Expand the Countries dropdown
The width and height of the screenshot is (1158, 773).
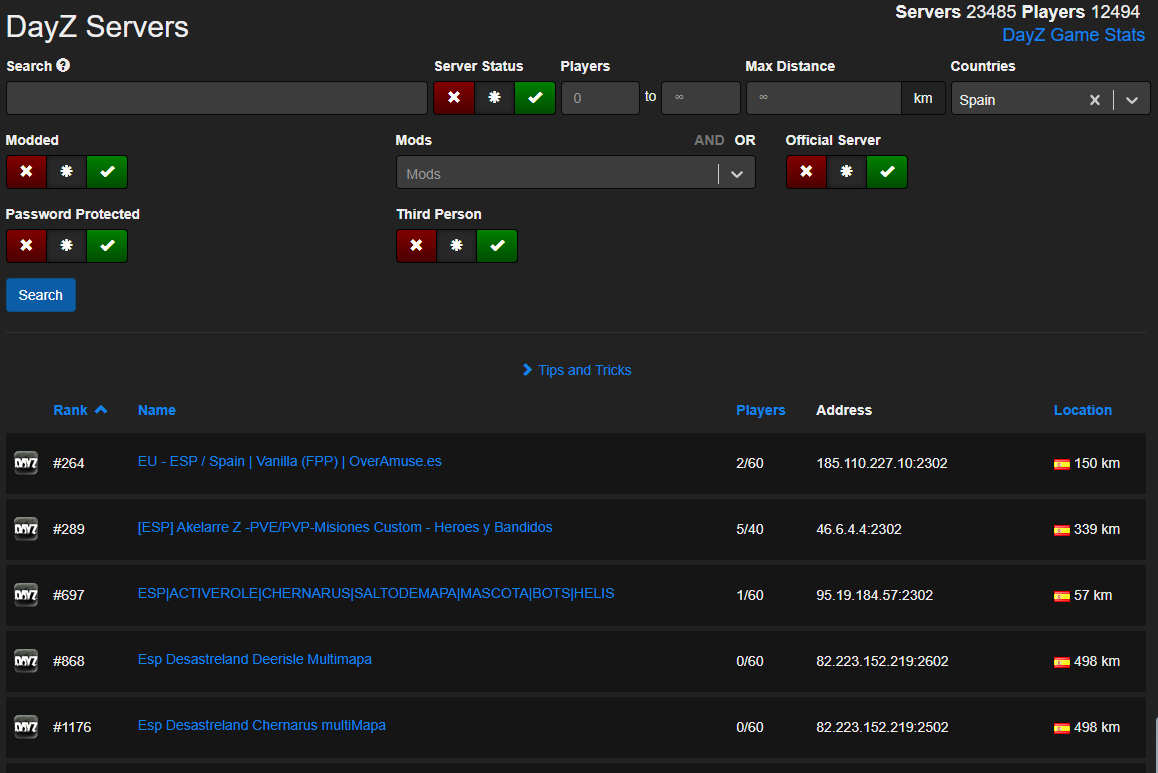tap(1132, 99)
